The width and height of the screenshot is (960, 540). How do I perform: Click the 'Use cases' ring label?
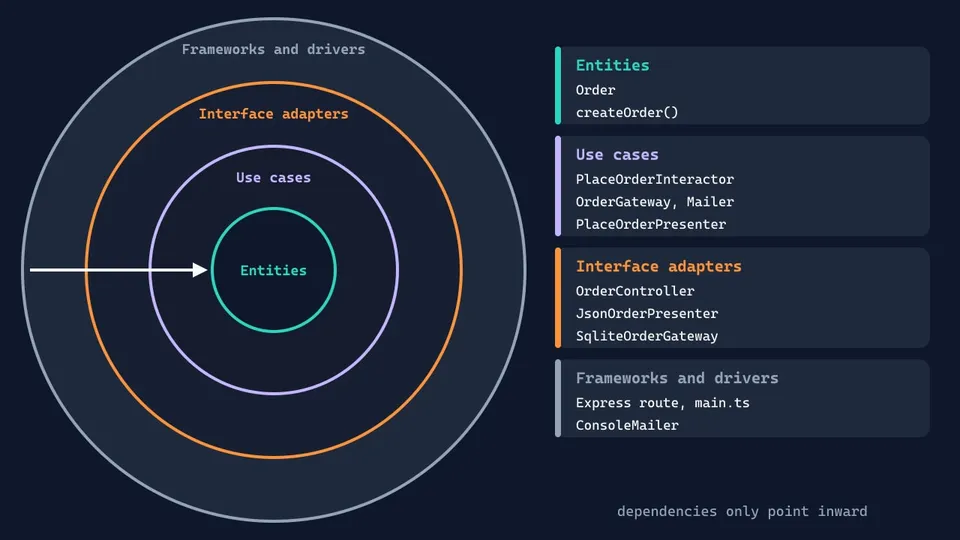click(273, 178)
